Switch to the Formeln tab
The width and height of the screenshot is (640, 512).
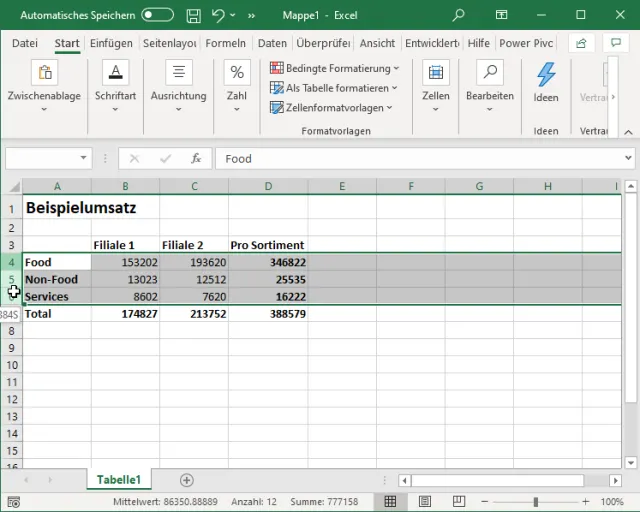[225, 43]
